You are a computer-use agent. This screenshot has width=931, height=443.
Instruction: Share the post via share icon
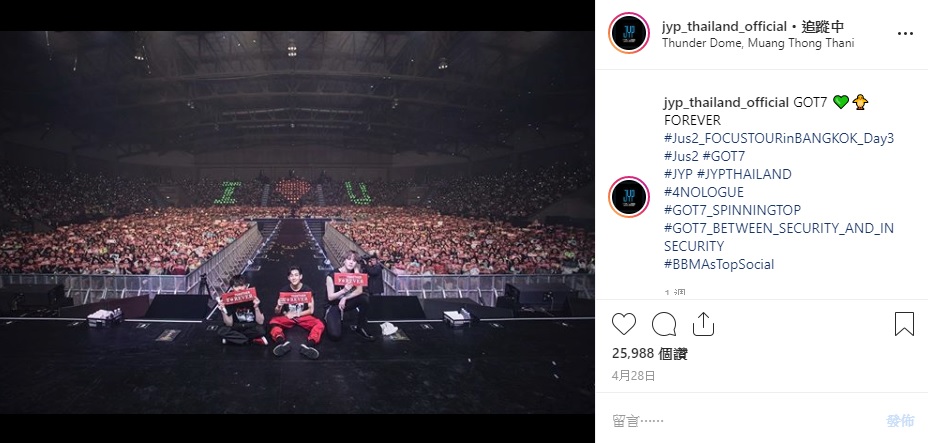(703, 324)
